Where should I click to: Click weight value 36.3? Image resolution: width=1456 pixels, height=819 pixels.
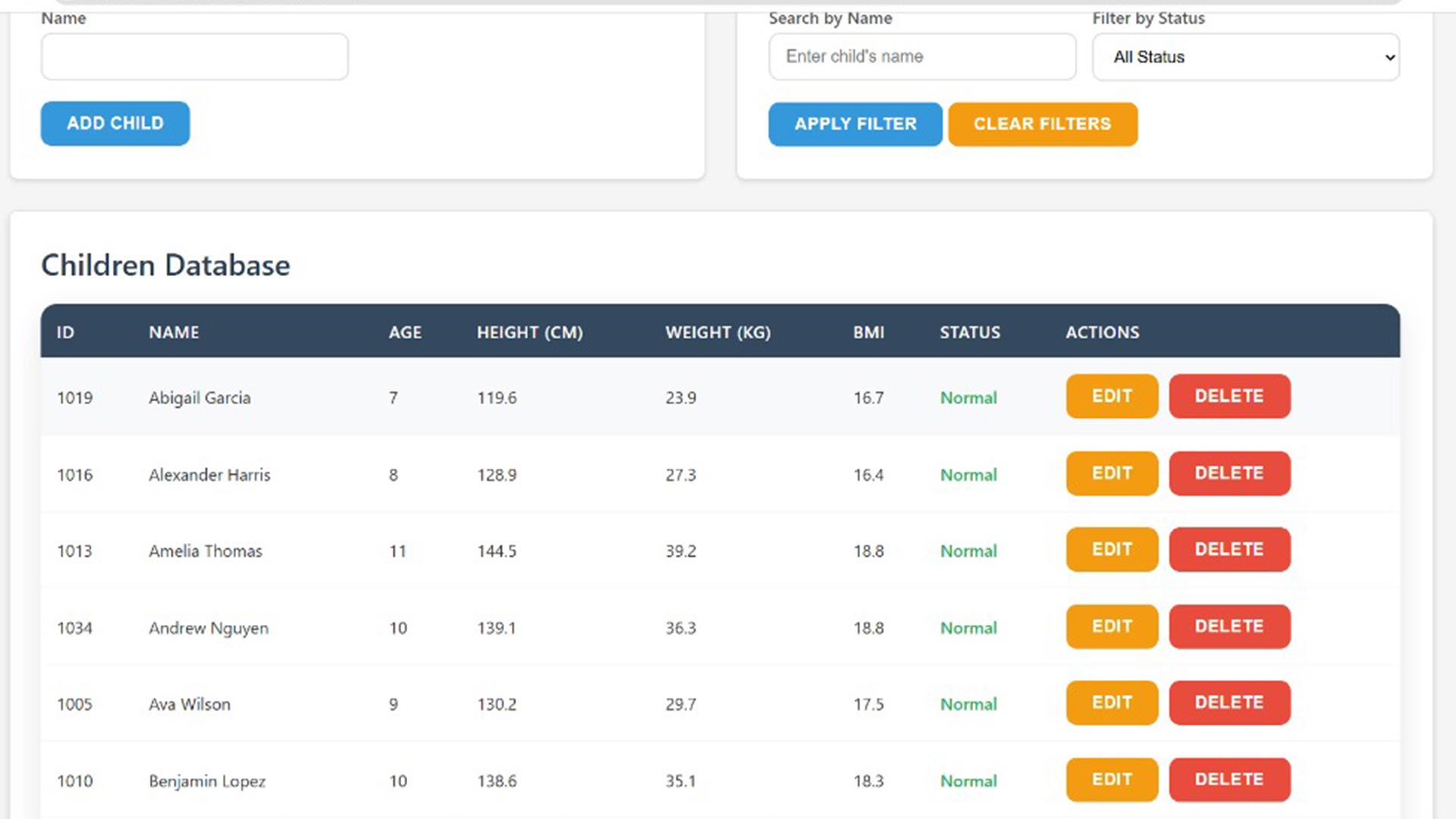(681, 628)
